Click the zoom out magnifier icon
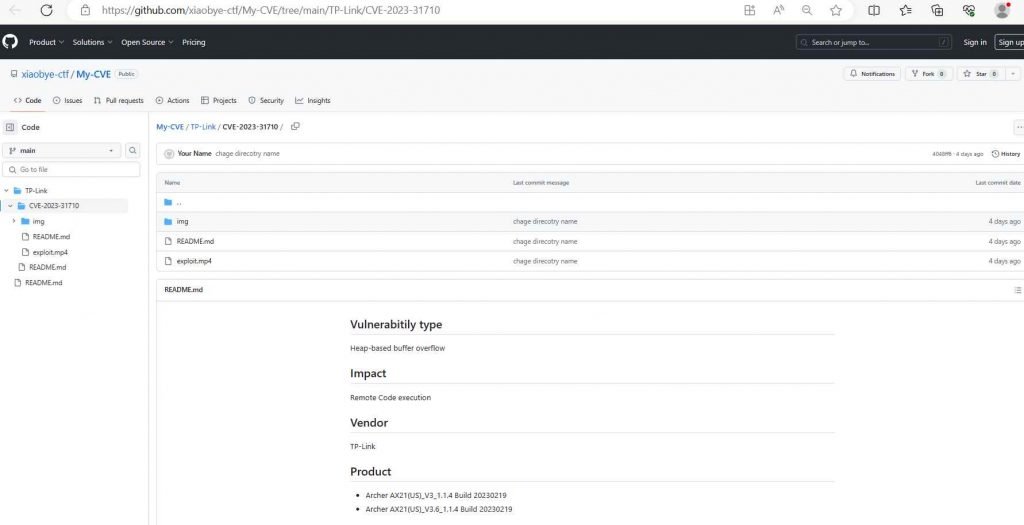 [807, 10]
